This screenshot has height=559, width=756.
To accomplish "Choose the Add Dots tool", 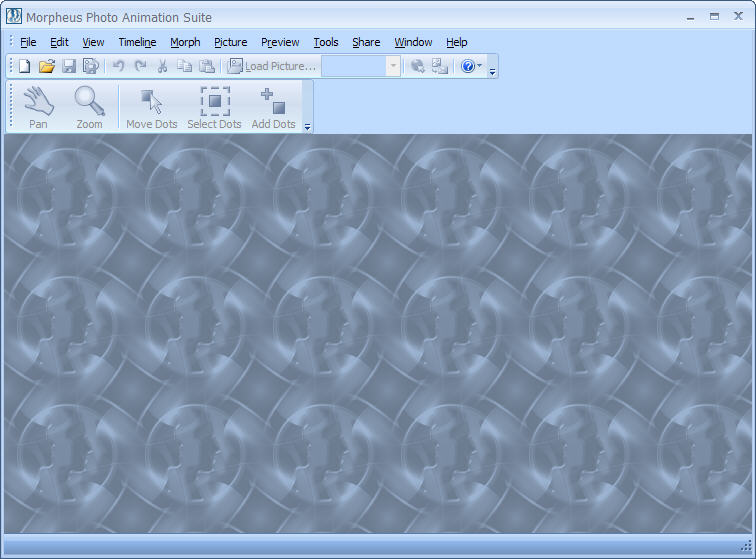I will [x=273, y=107].
